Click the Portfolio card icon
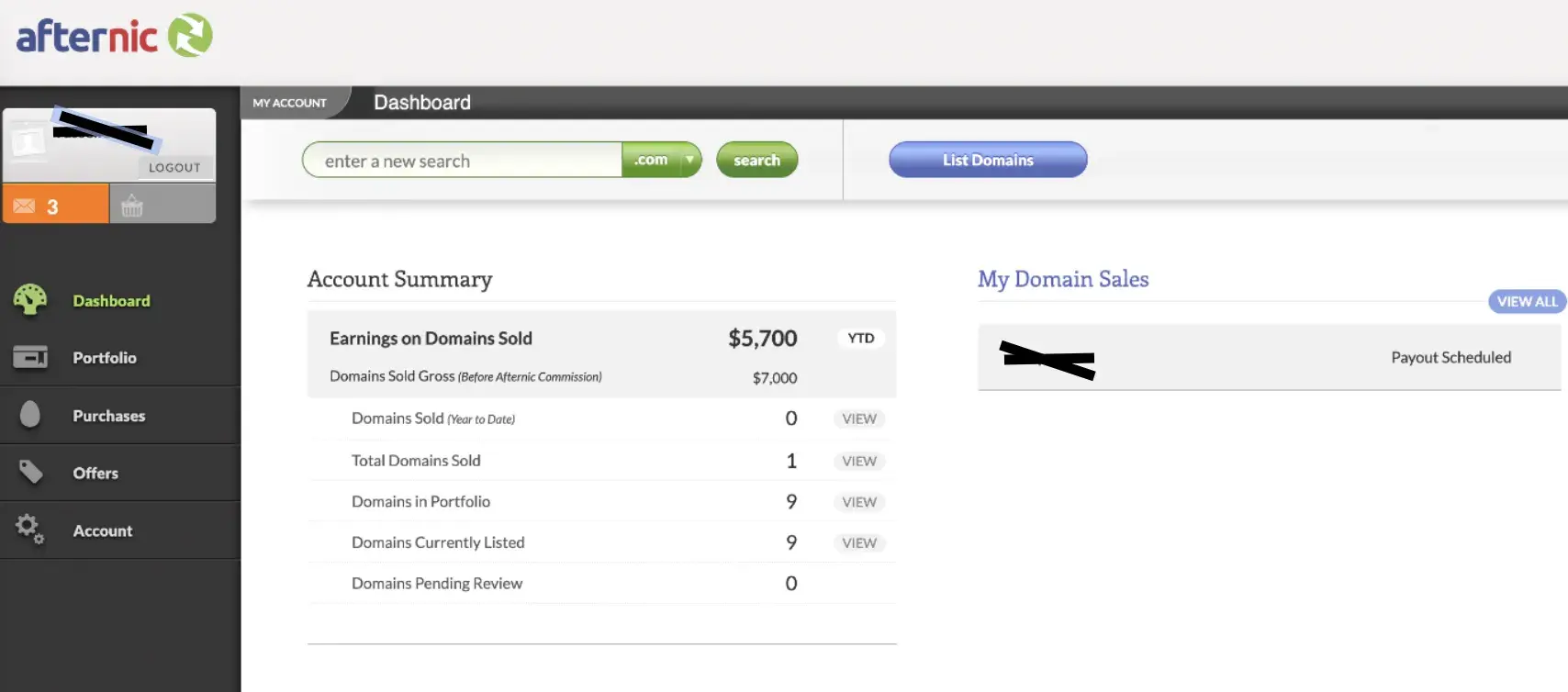This screenshot has height=692, width=1568. [30, 357]
